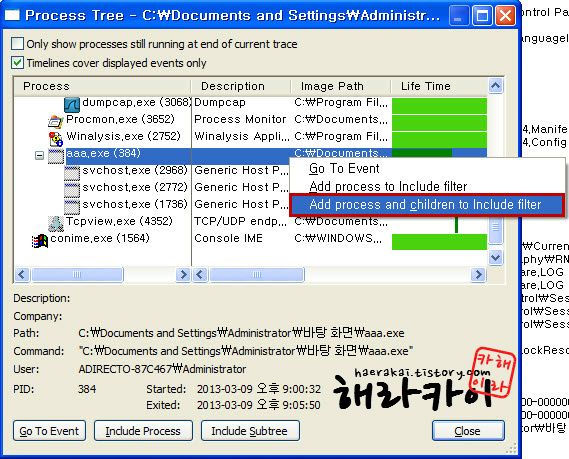569x459 pixels.
Task: Sort by the Process column header
Action: (102, 86)
